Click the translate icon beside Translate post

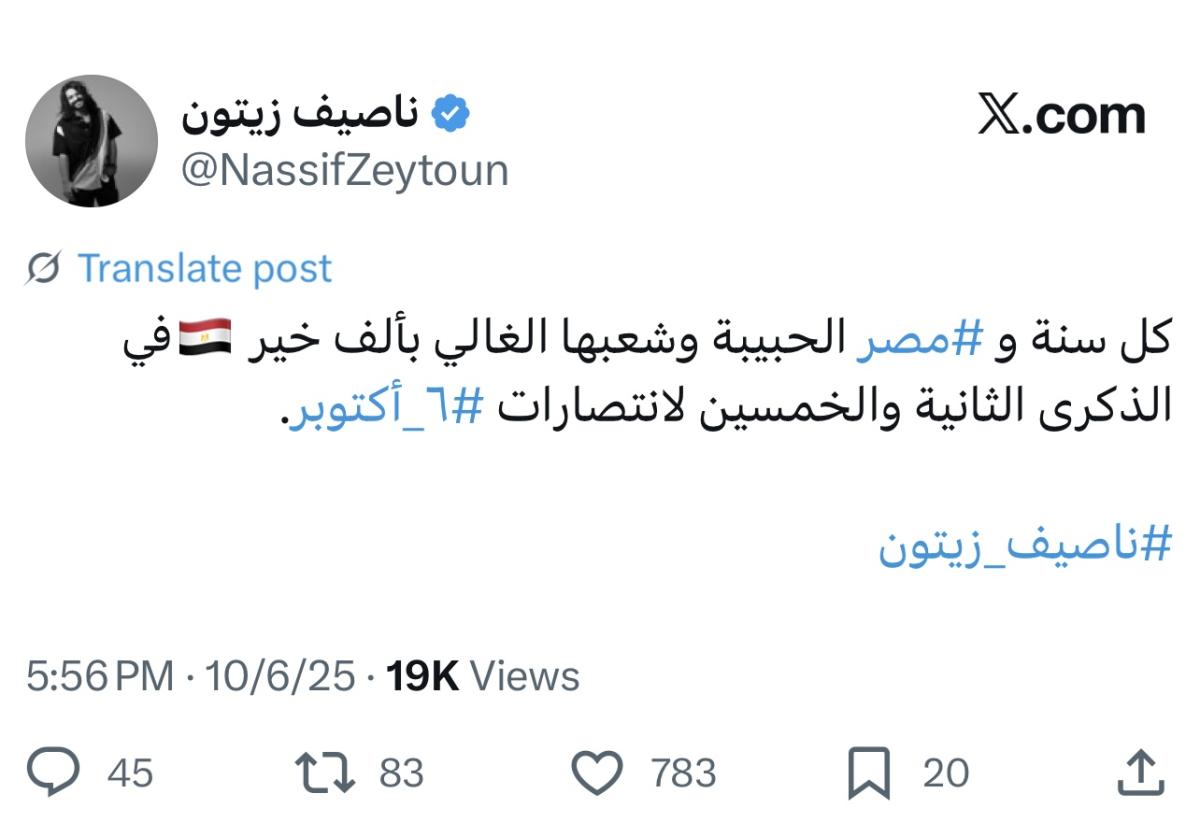[46, 269]
